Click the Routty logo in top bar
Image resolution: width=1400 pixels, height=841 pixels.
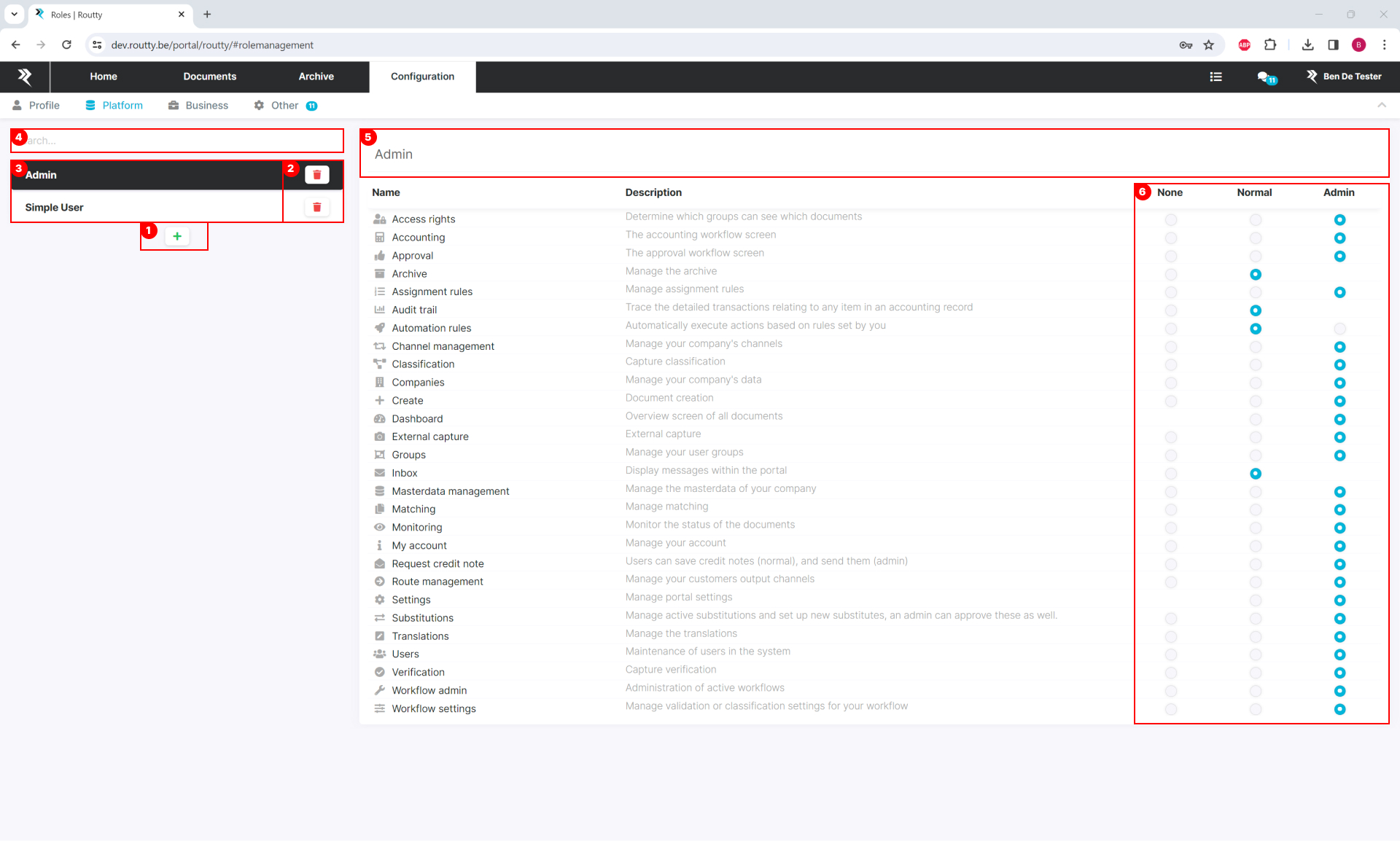pyautogui.click(x=25, y=77)
